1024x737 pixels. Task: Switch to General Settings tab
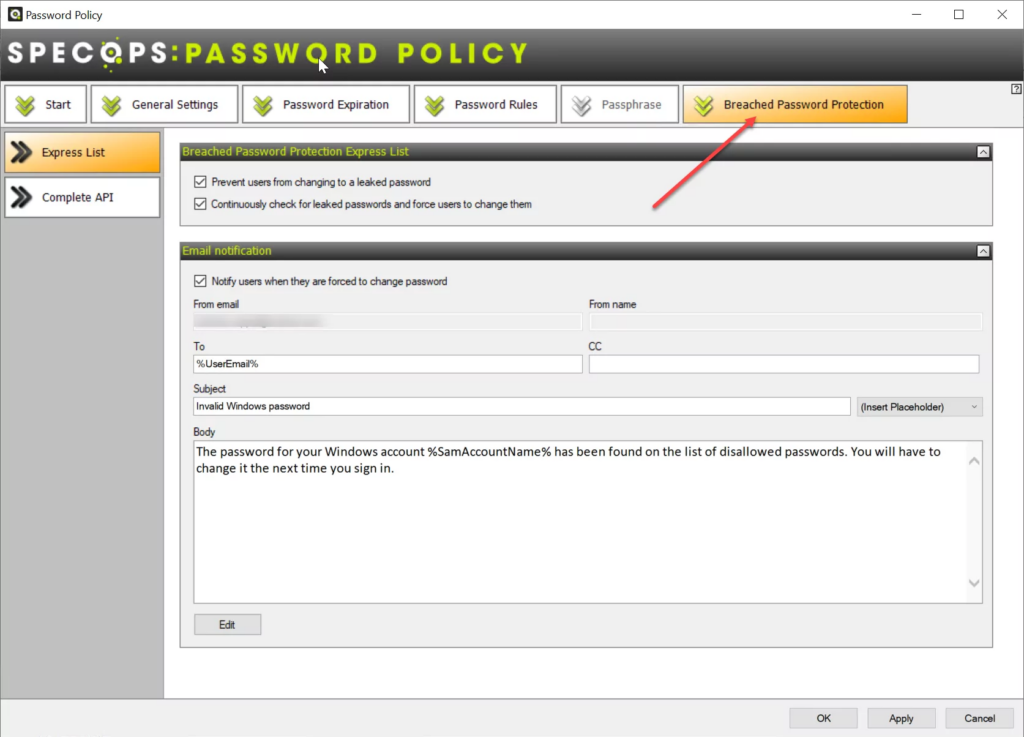(164, 104)
